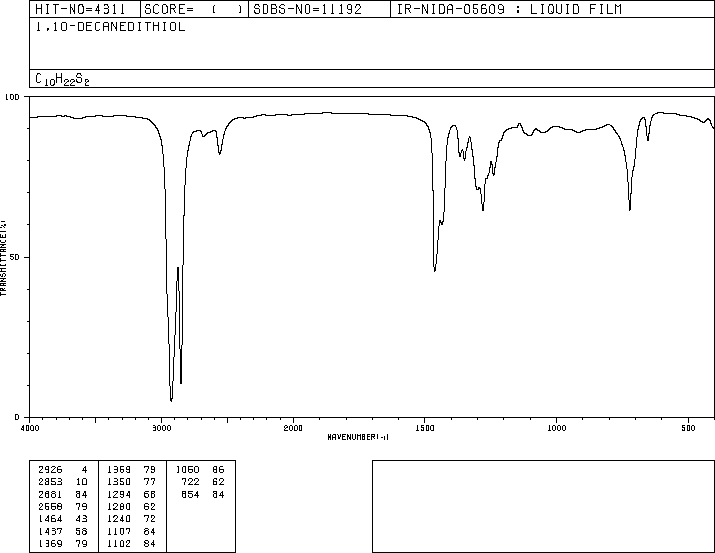Select peak table entry 1107
Viewport: 715px width, 553px height.
tap(119, 531)
